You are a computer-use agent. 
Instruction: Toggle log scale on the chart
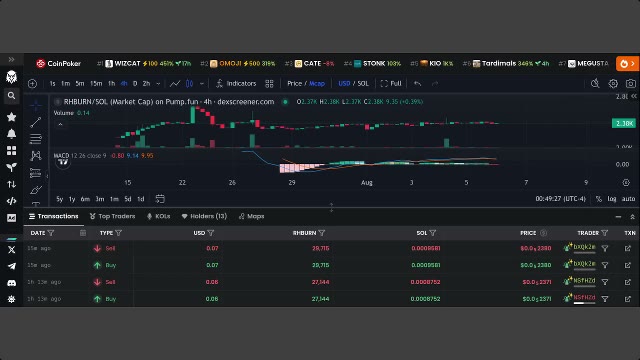click(x=611, y=199)
